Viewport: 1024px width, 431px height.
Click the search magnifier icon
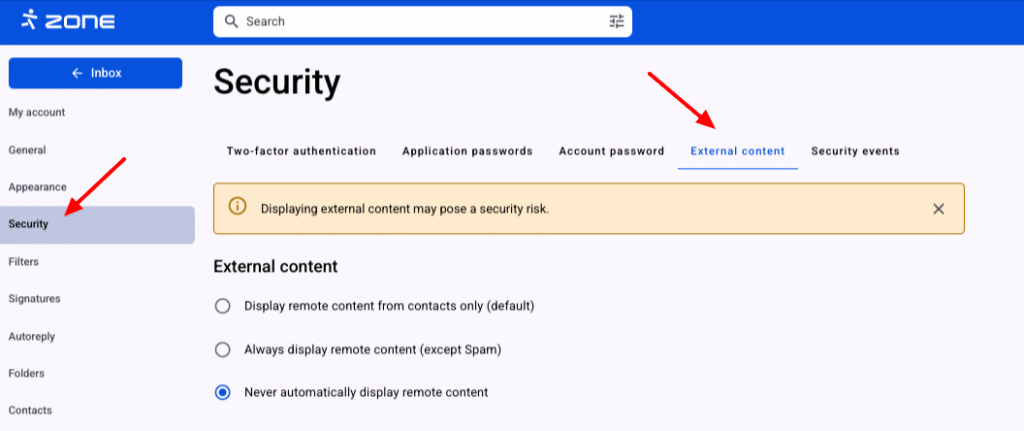click(x=231, y=21)
